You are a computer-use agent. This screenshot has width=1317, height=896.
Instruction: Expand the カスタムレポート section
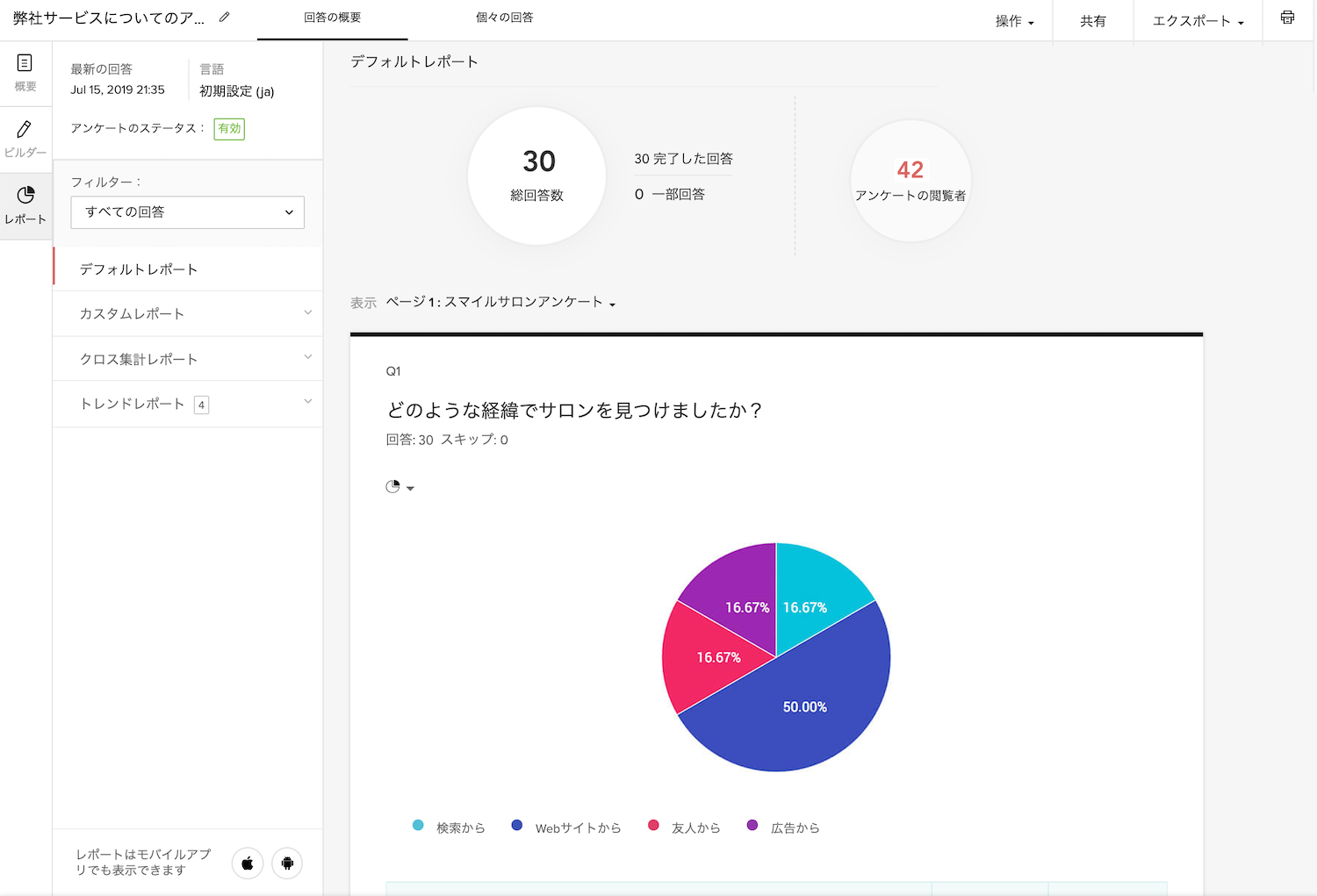[188, 313]
